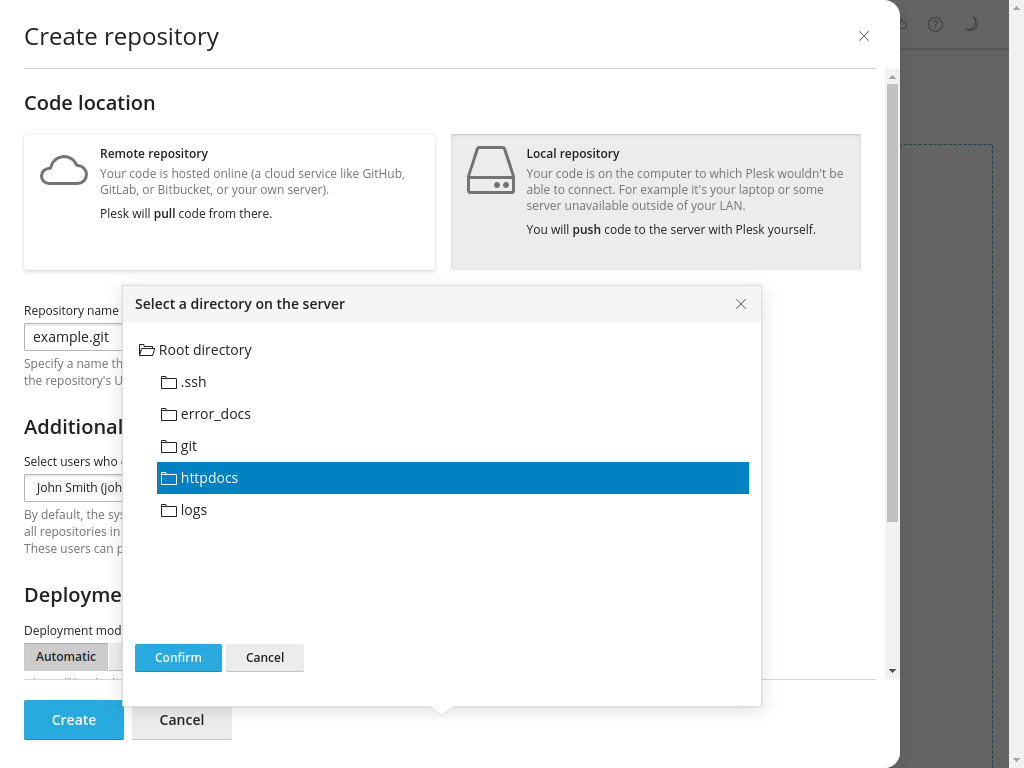Click the blue Create button
The image size is (1024, 768).
click(x=74, y=720)
